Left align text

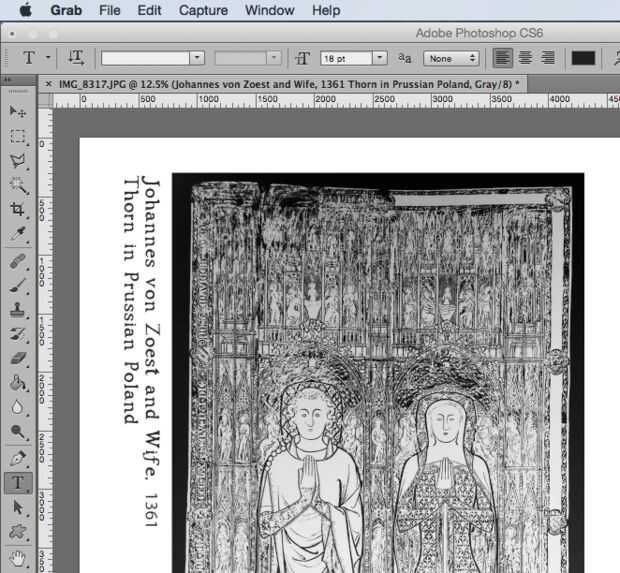click(503, 58)
